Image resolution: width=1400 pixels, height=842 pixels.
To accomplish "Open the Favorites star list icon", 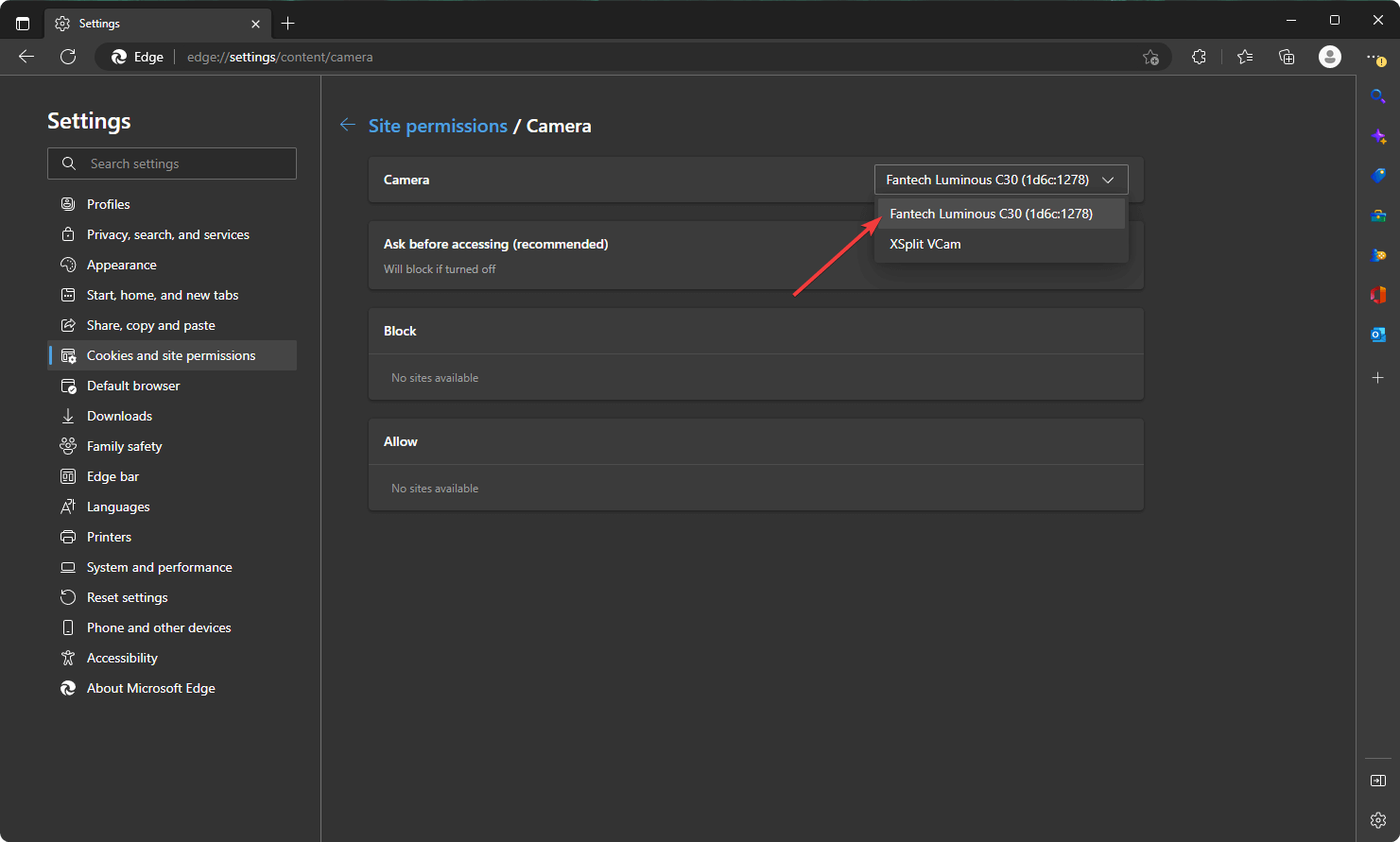I will tap(1245, 57).
